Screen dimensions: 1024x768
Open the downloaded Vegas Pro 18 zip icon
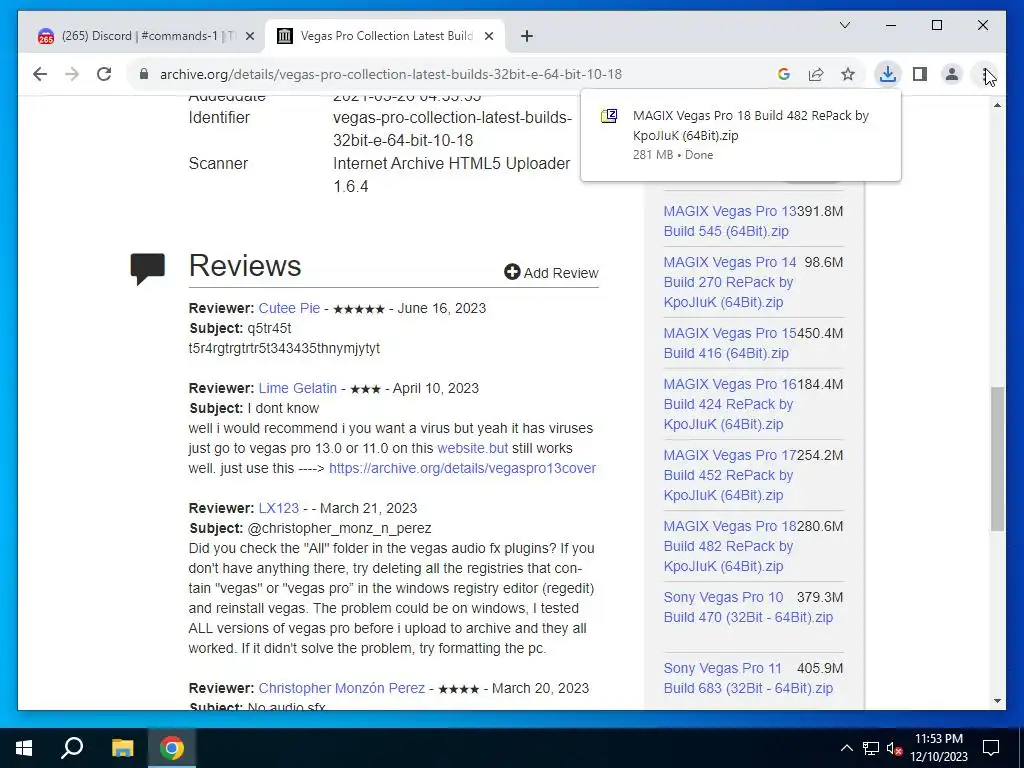[x=609, y=116]
